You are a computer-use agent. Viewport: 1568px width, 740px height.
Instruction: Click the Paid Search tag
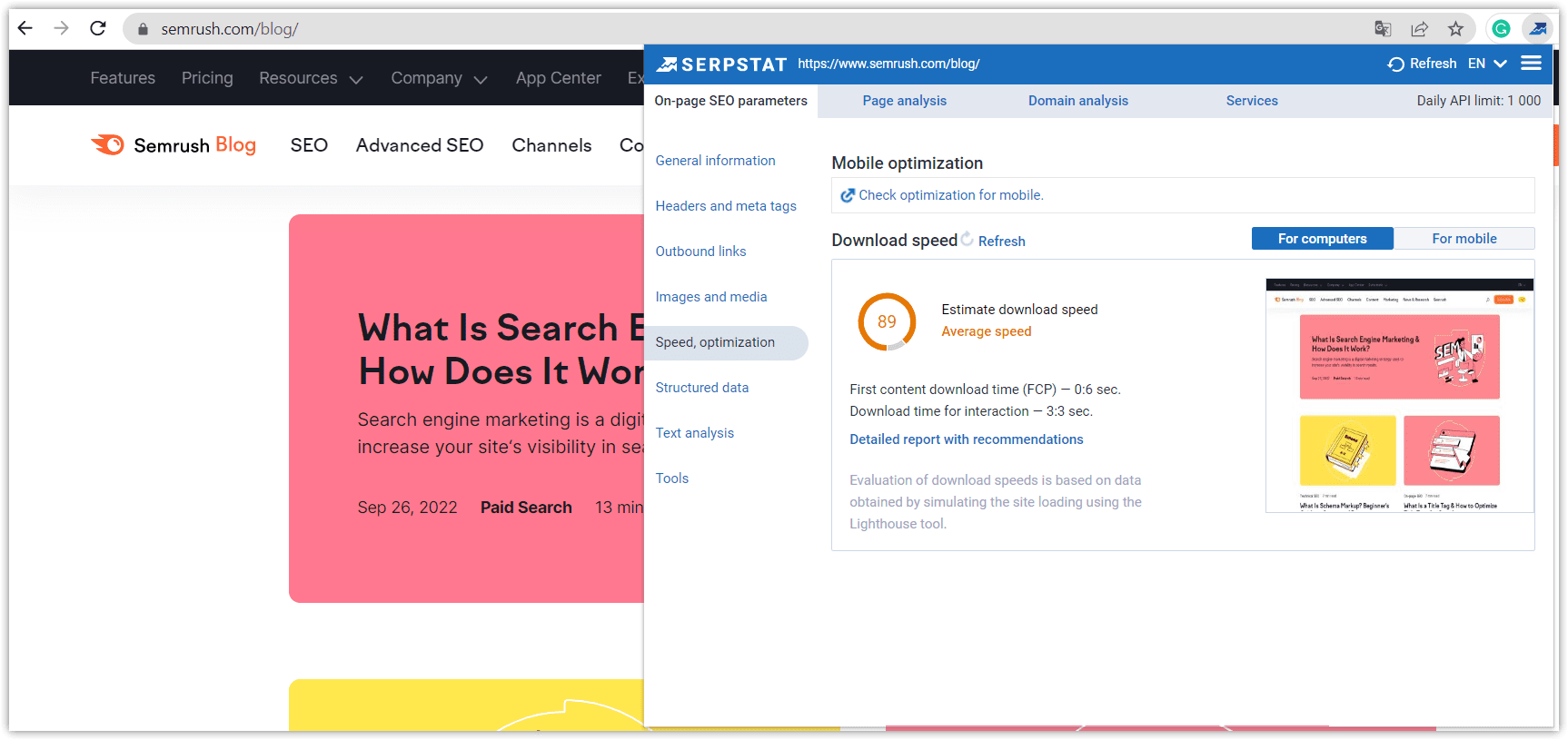[x=526, y=508]
